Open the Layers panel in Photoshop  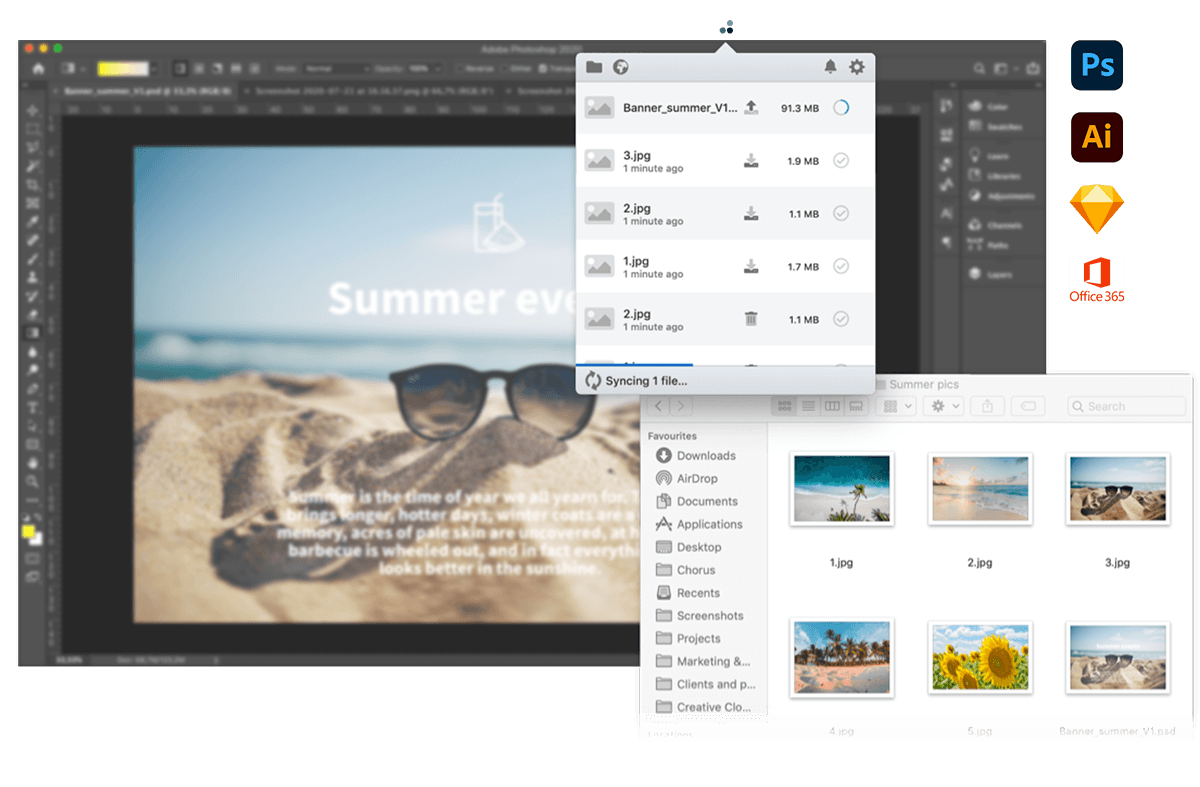point(990,274)
